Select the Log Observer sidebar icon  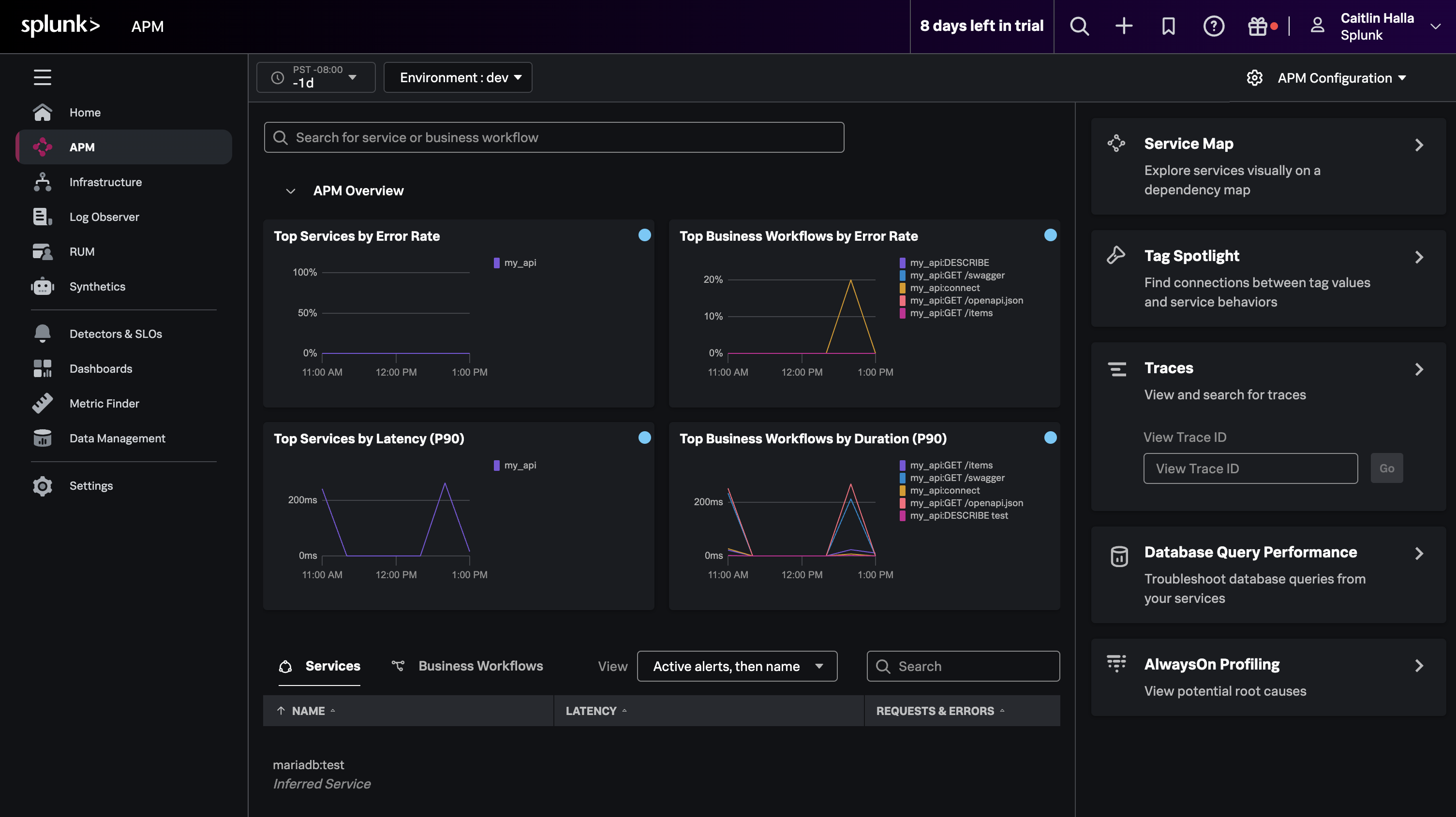tap(43, 217)
